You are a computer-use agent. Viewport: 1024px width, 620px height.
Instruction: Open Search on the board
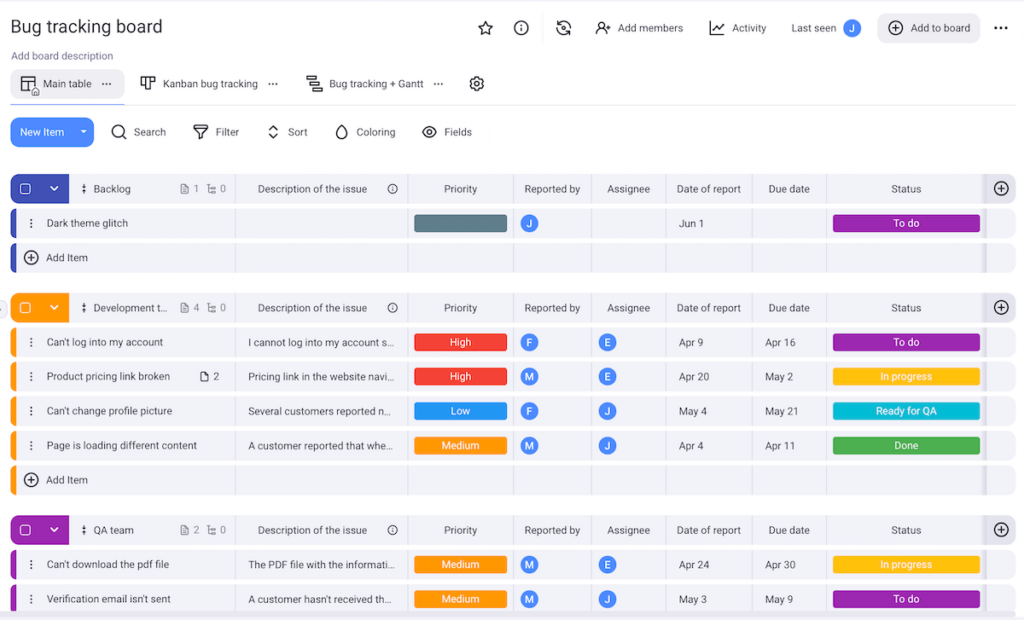pyautogui.click(x=140, y=131)
